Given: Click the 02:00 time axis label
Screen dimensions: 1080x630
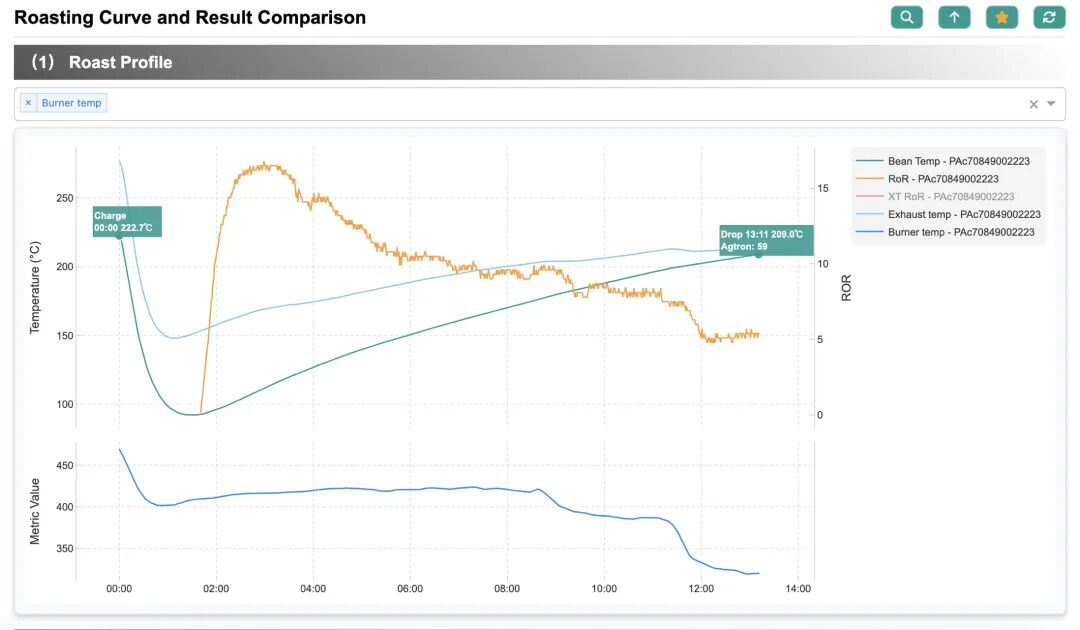Looking at the screenshot, I should pyautogui.click(x=216, y=589).
